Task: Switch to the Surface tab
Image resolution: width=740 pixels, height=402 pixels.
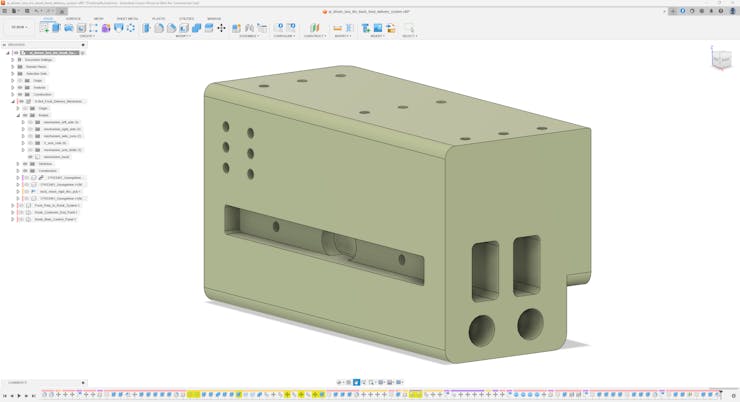Action: click(73, 18)
